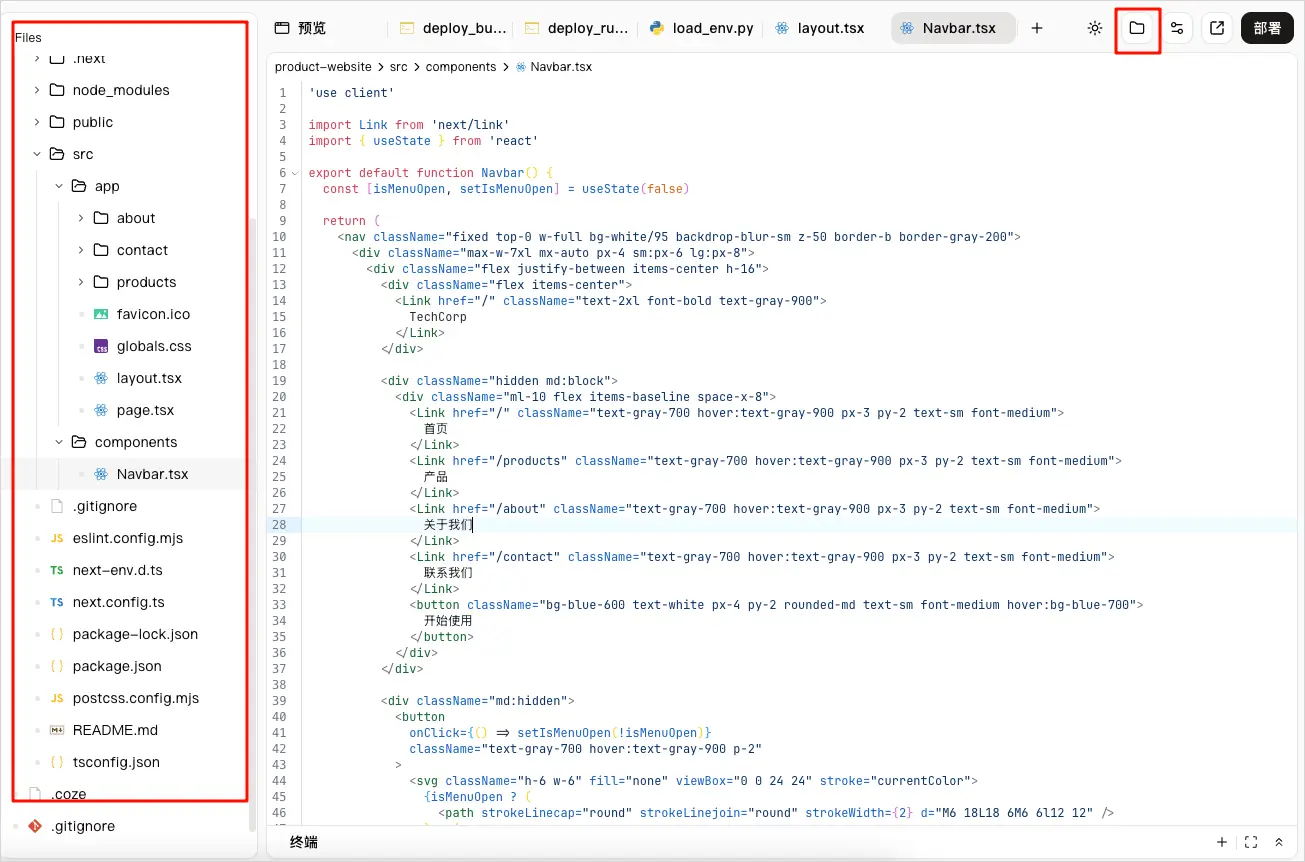The height and width of the screenshot is (862, 1305).
Task: Click product-website in the breadcrumb
Action: pos(323,67)
